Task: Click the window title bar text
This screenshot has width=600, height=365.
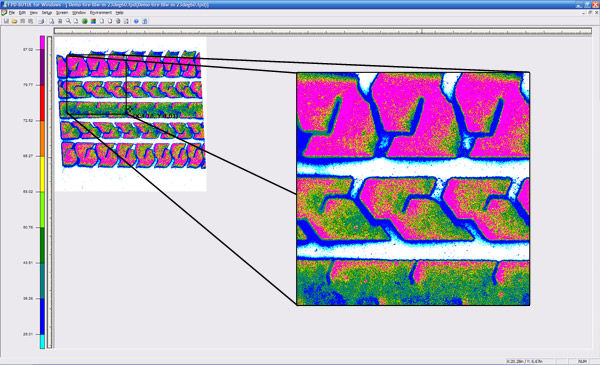Action: click(x=108, y=5)
